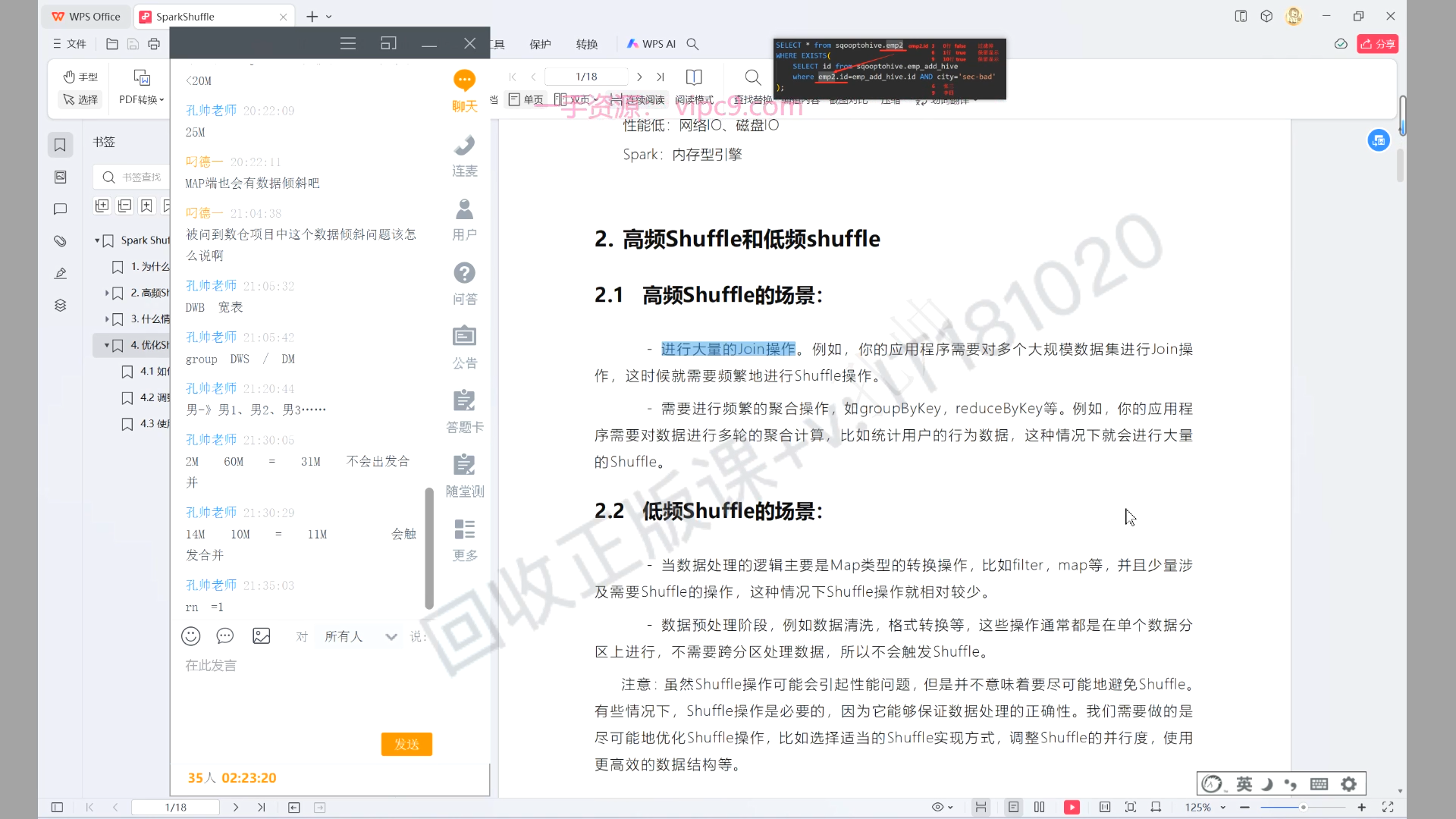Open the 文件 menu
1456x819 pixels.
coord(70,44)
